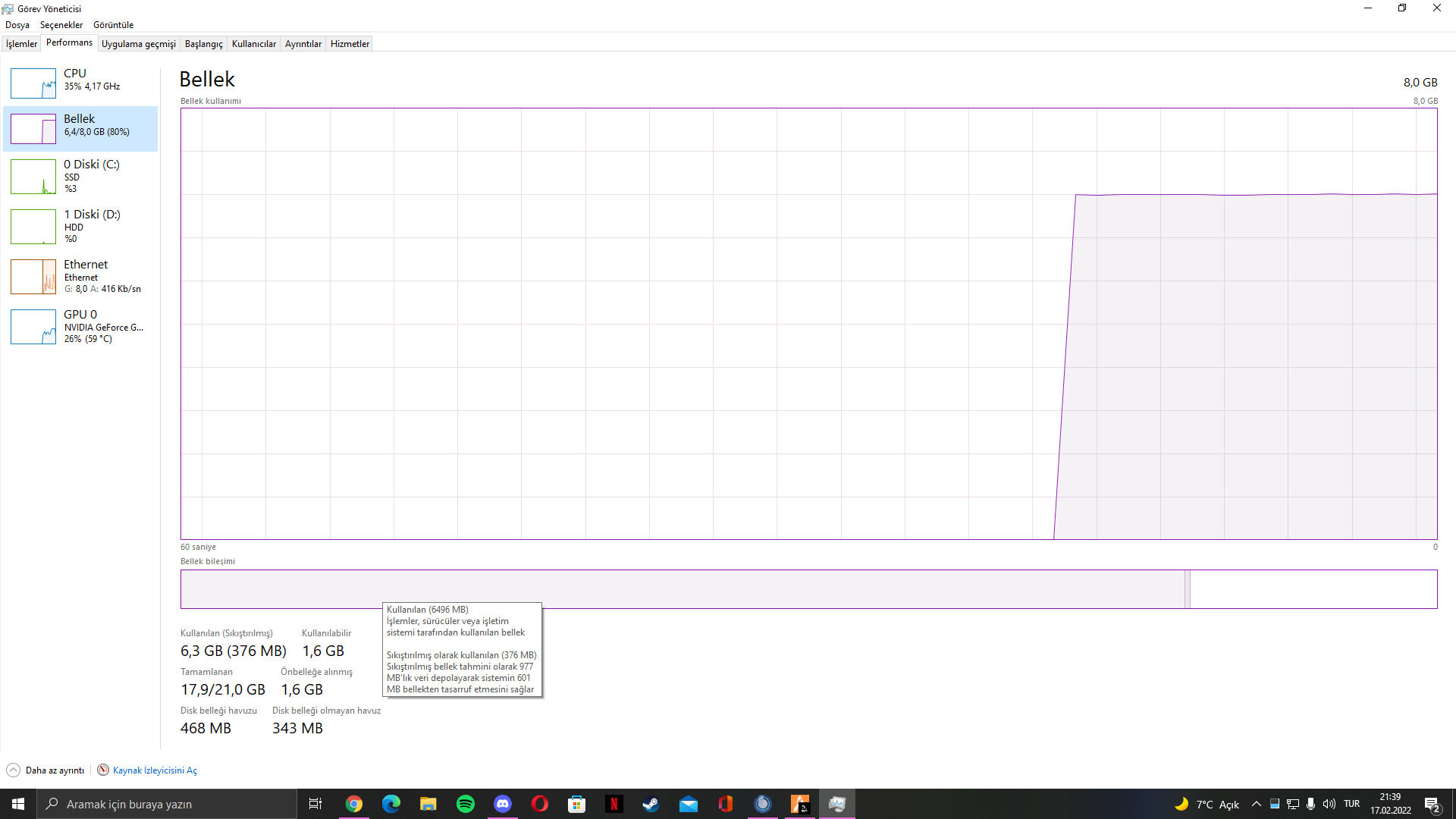Click the volume speaker tray icon
The width and height of the screenshot is (1456, 819).
point(1329,804)
